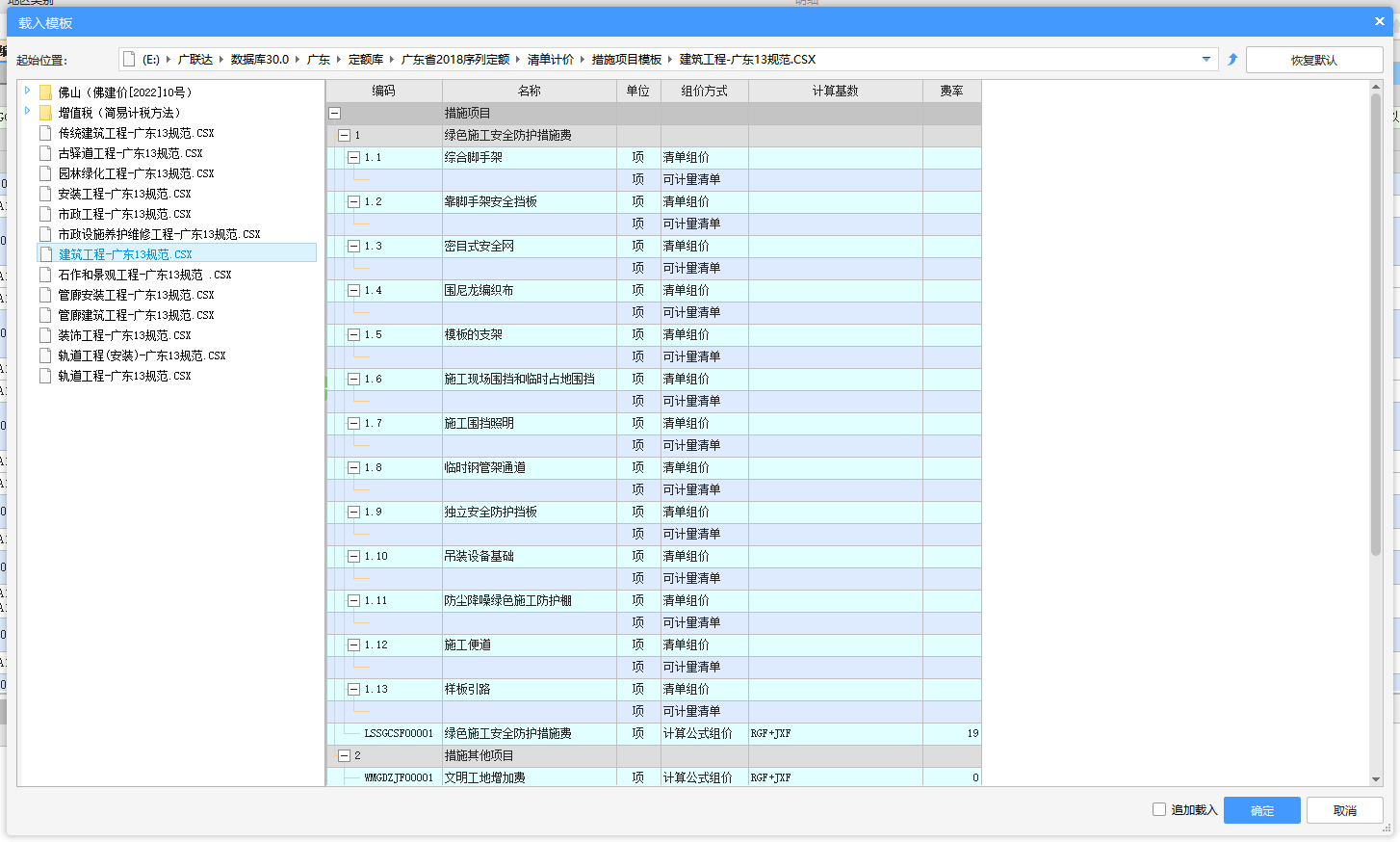The height and width of the screenshot is (842, 1400).
Task: Click the folder icon of 佛山（佛建价[2022]10号）
Action: [x=45, y=92]
